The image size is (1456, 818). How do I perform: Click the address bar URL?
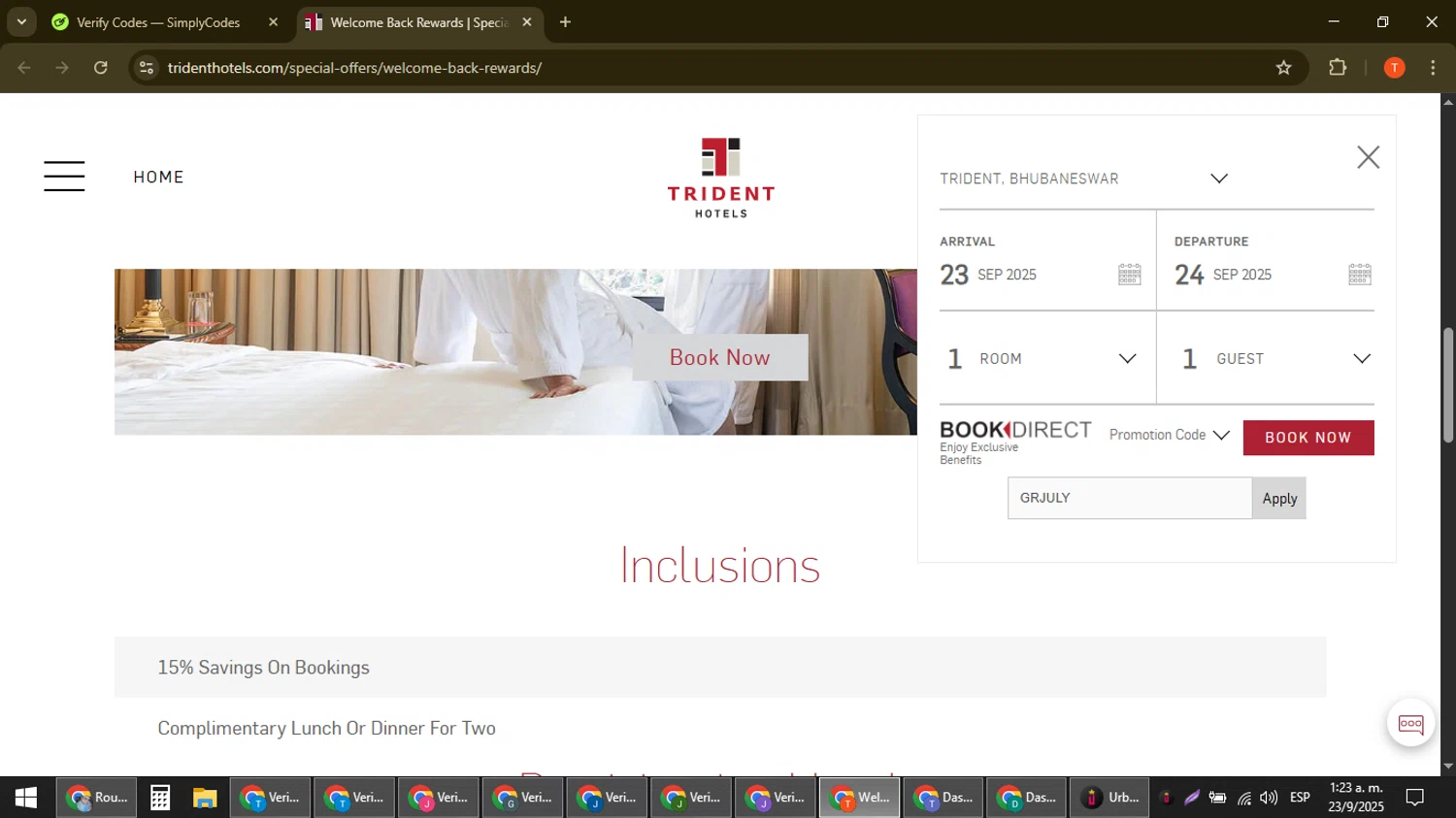click(354, 68)
